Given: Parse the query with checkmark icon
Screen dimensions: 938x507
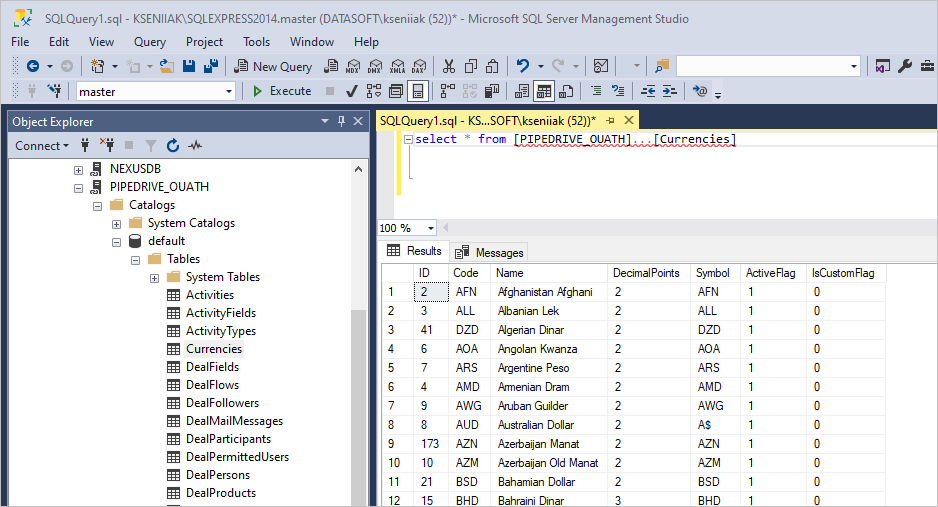Looking at the screenshot, I should tap(352, 91).
